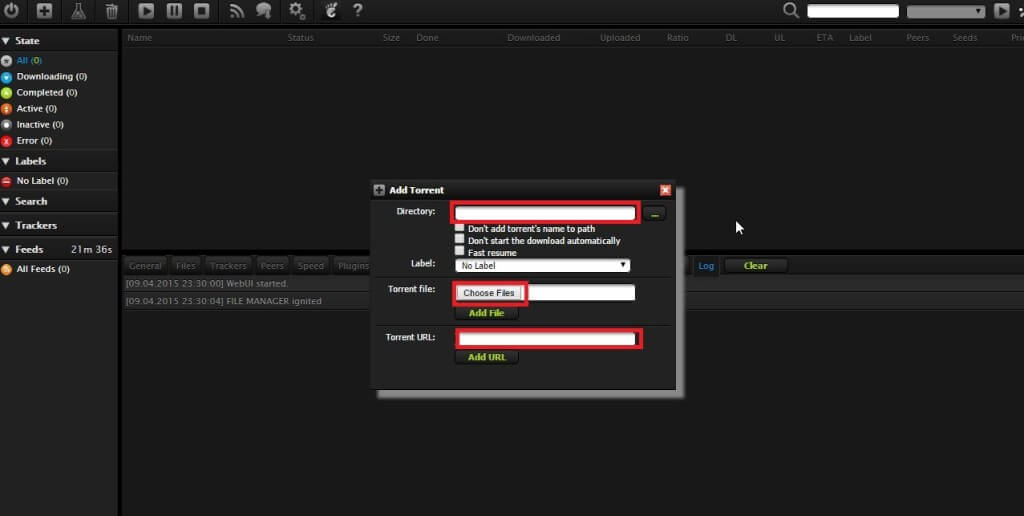Collapse the Trackers section in sidebar
The image size is (1024, 516).
(x=6, y=226)
